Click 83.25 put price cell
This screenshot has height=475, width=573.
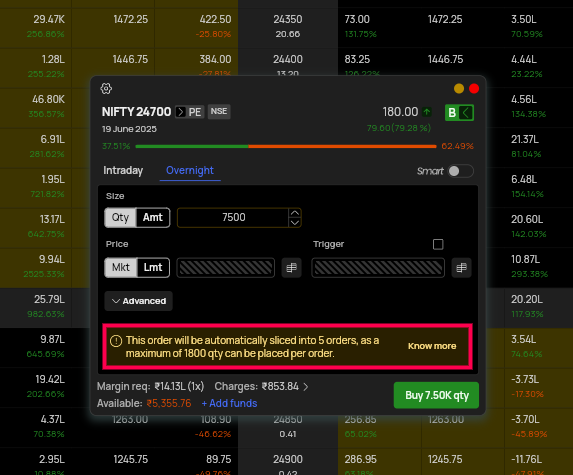357,59
